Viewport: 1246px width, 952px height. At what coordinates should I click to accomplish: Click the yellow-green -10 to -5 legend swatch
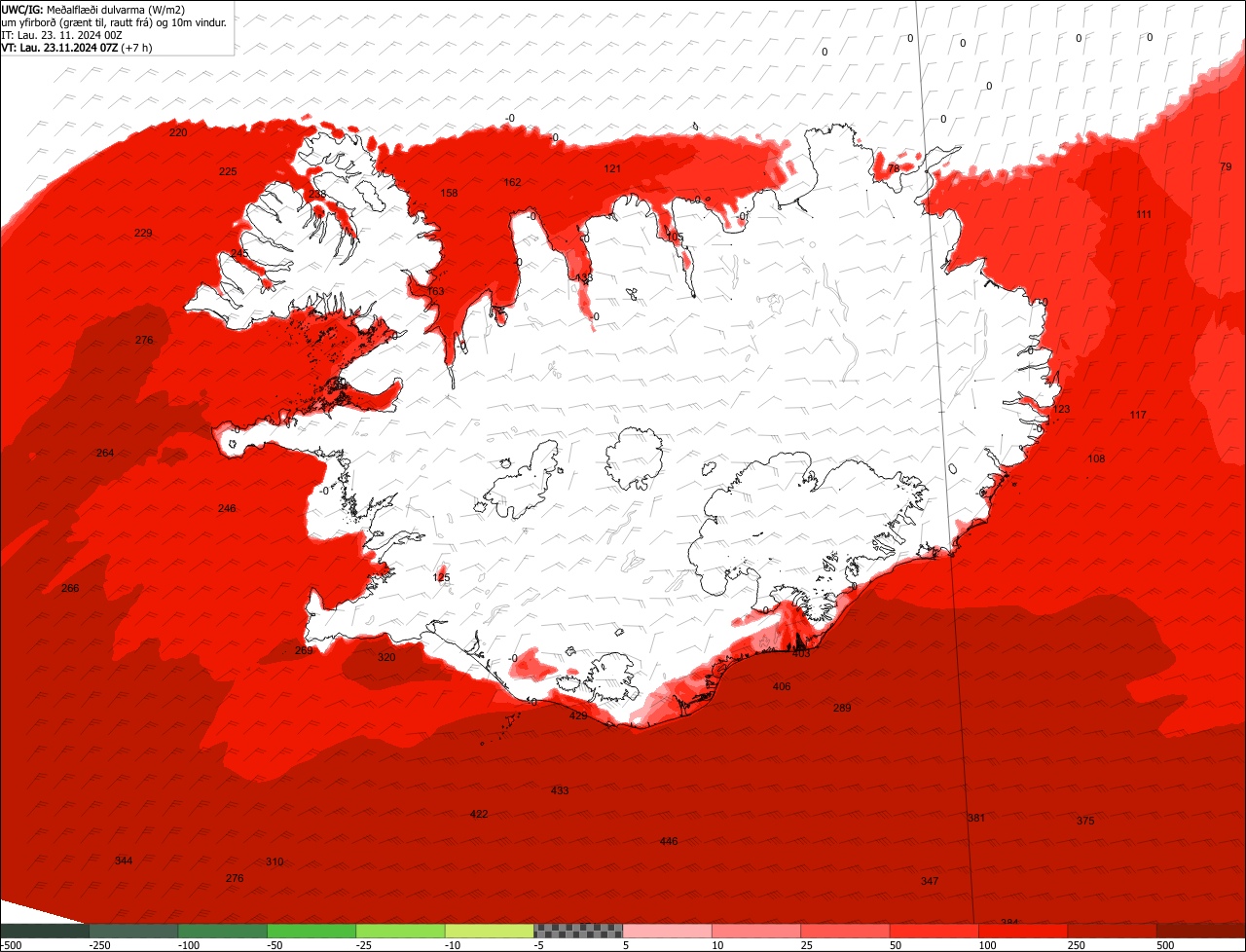click(x=490, y=931)
